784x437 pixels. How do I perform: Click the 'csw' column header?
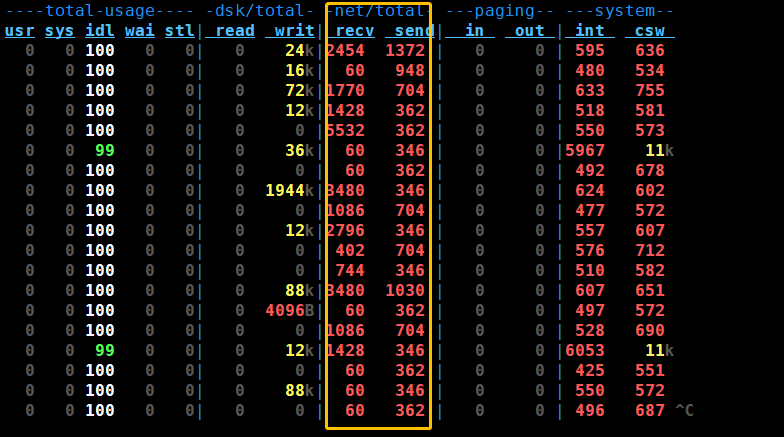[650, 30]
